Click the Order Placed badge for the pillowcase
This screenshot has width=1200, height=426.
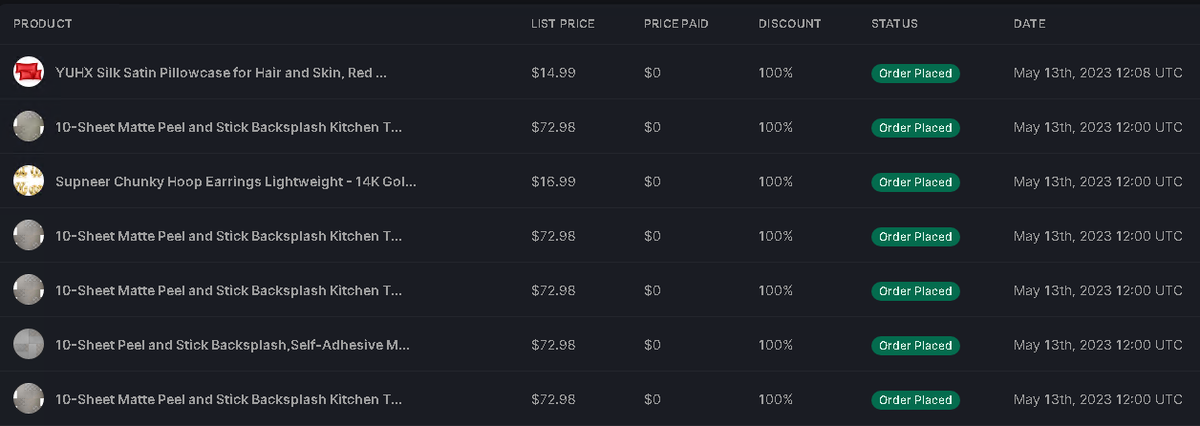(x=915, y=73)
